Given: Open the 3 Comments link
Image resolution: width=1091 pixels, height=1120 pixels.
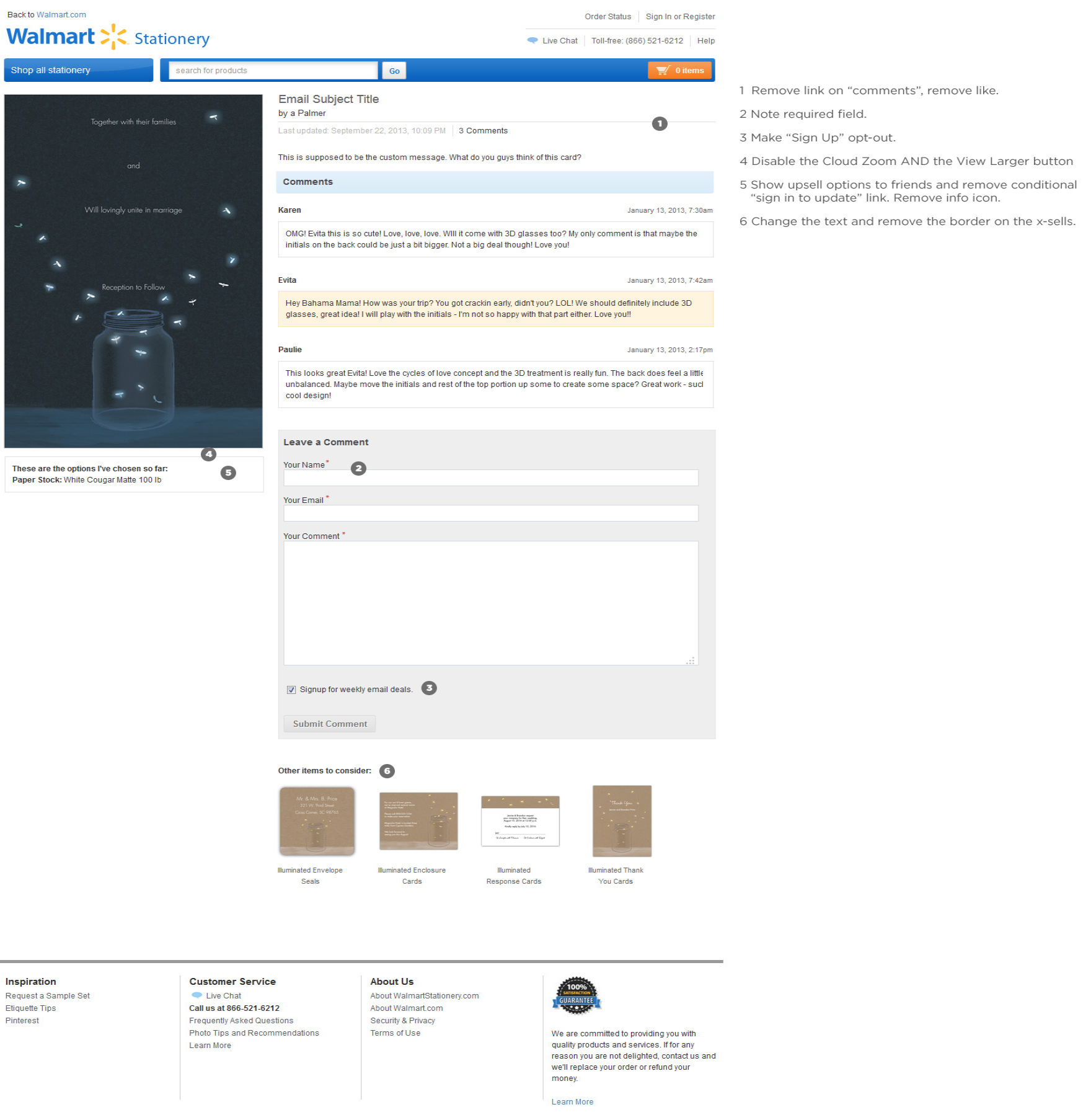Looking at the screenshot, I should coord(483,130).
